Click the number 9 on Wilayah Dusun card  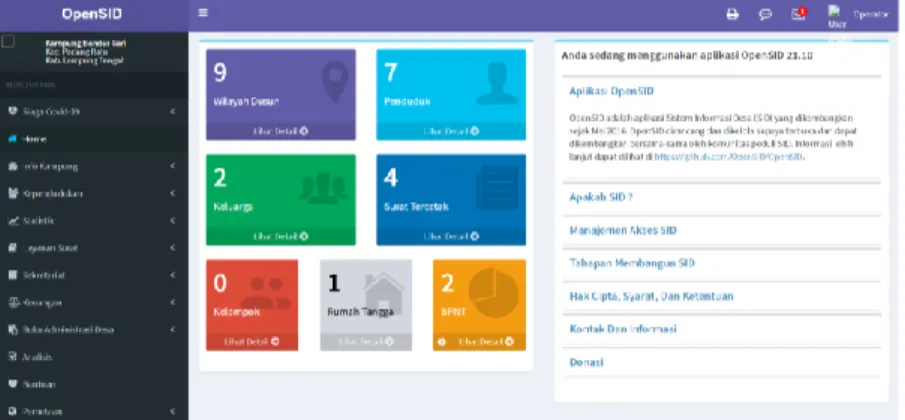pos(220,73)
